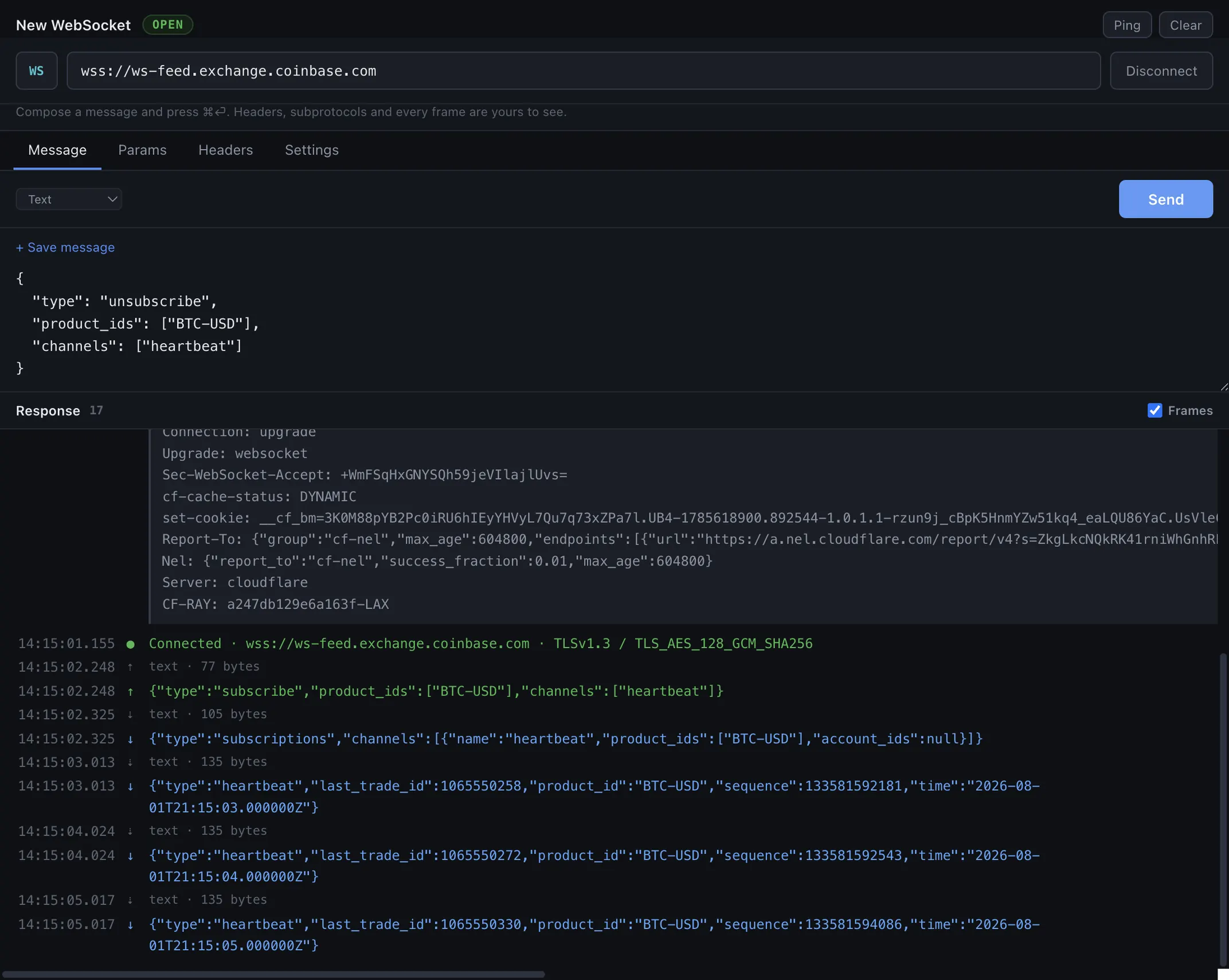Click the Ping button
This screenshot has height=980, width=1229.
point(1126,25)
